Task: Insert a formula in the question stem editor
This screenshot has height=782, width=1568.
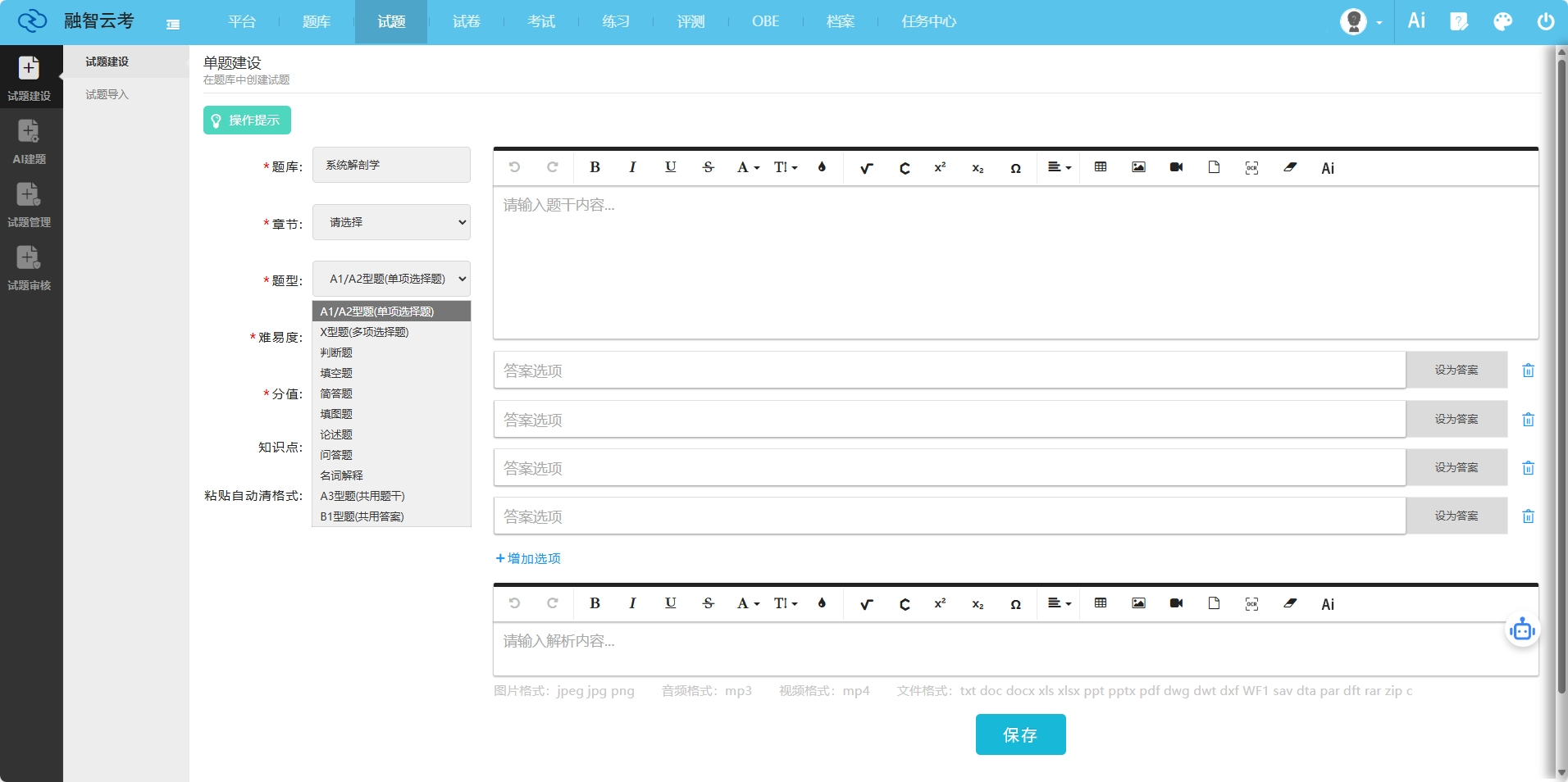Action: (x=866, y=168)
